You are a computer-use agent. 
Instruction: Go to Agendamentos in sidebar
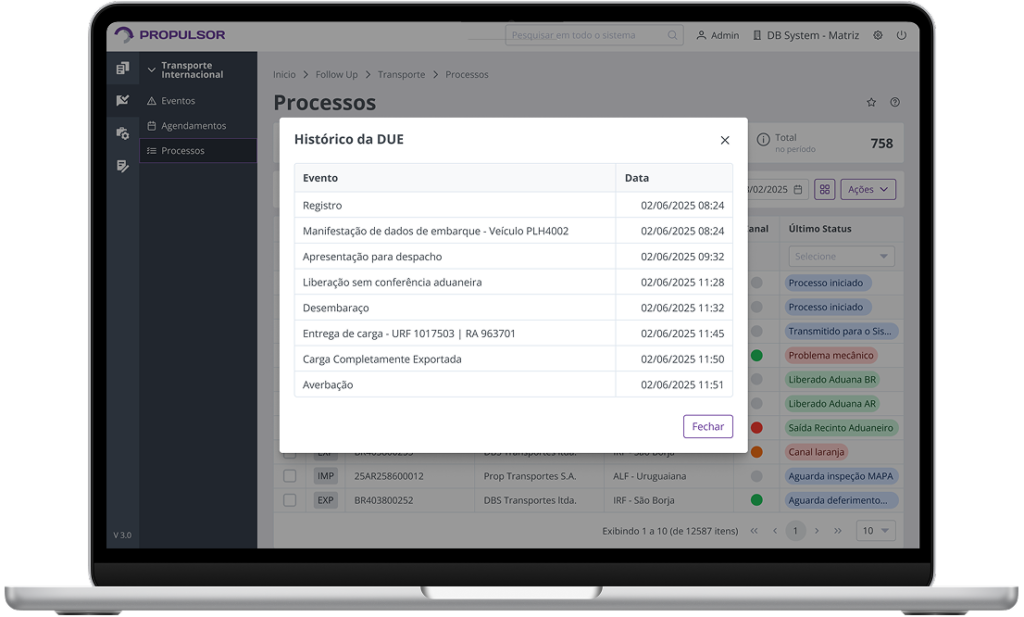[x=192, y=126]
